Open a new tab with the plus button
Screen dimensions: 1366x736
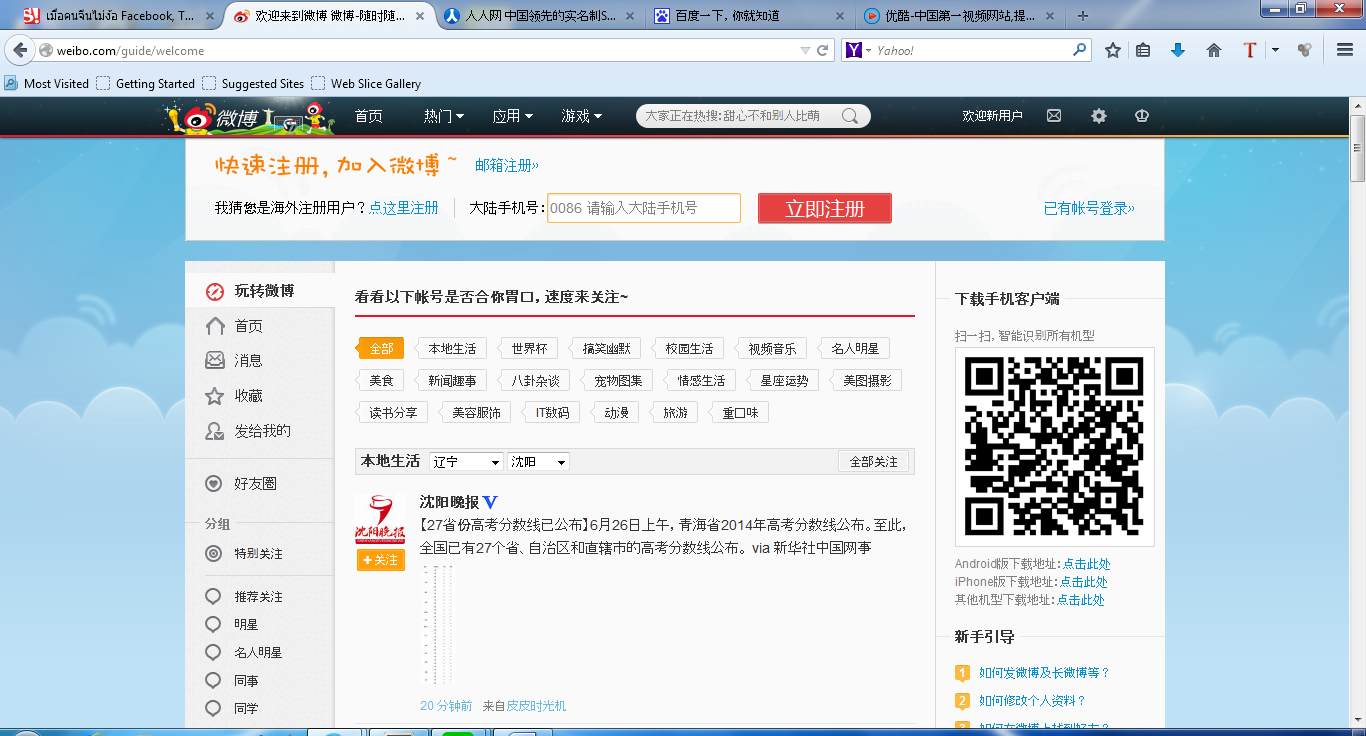(1083, 16)
